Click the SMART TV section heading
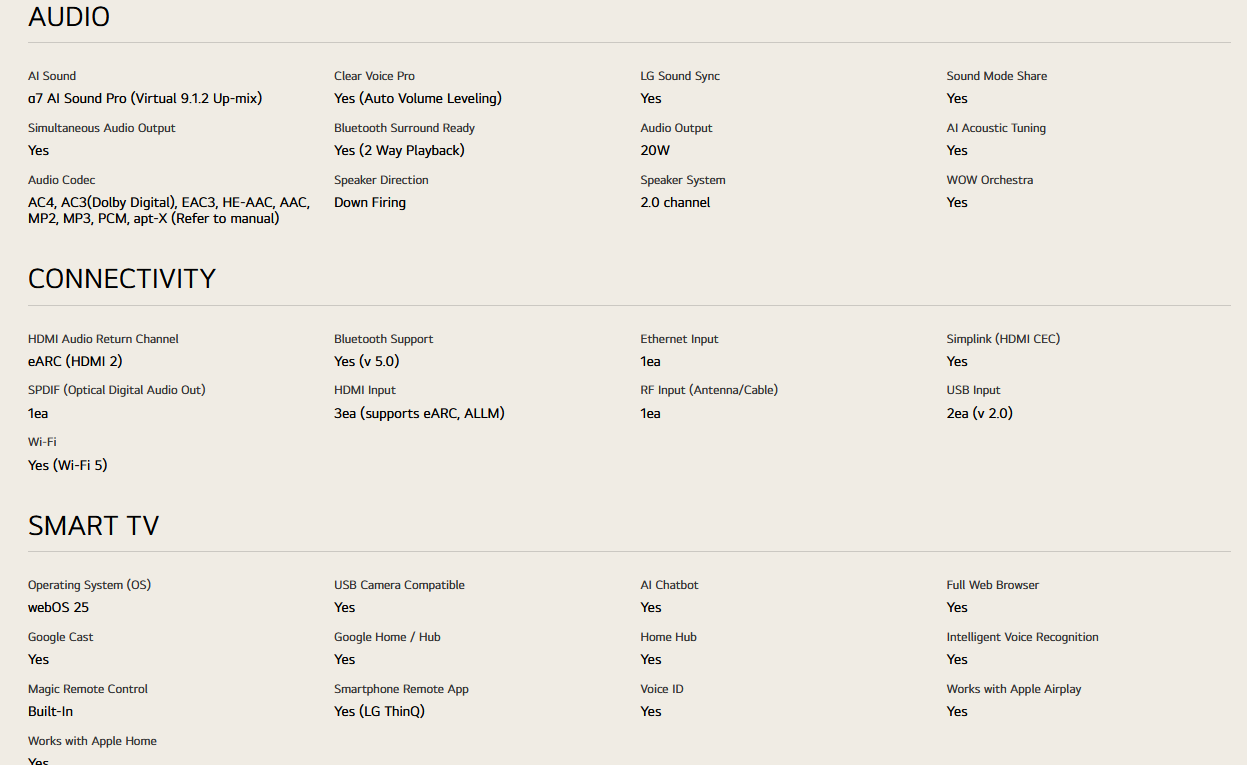Image resolution: width=1247 pixels, height=765 pixels. coord(93,526)
